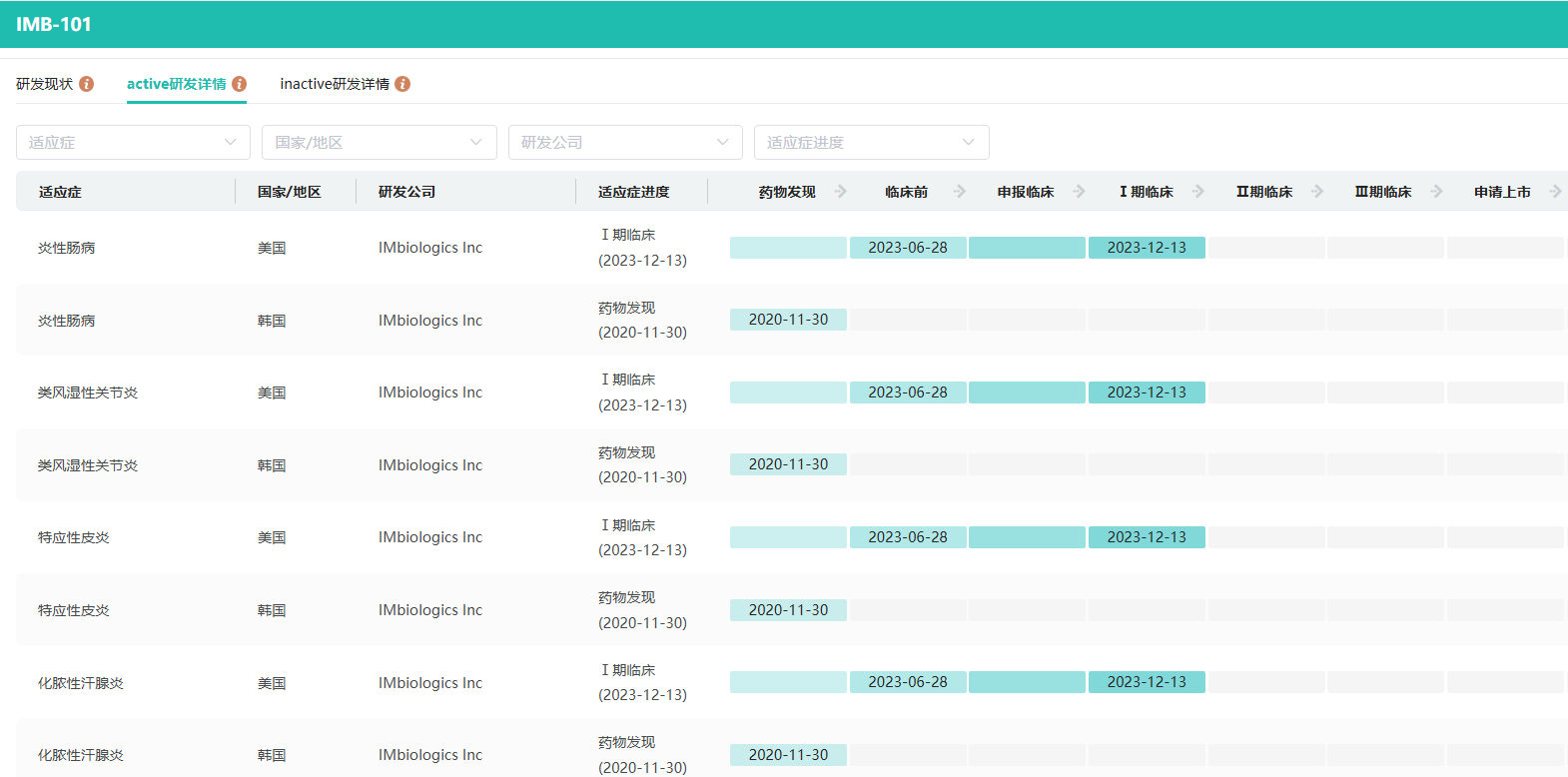This screenshot has height=777, width=1568.
Task: Switch to the 研发现状 tab
Action: (x=45, y=84)
